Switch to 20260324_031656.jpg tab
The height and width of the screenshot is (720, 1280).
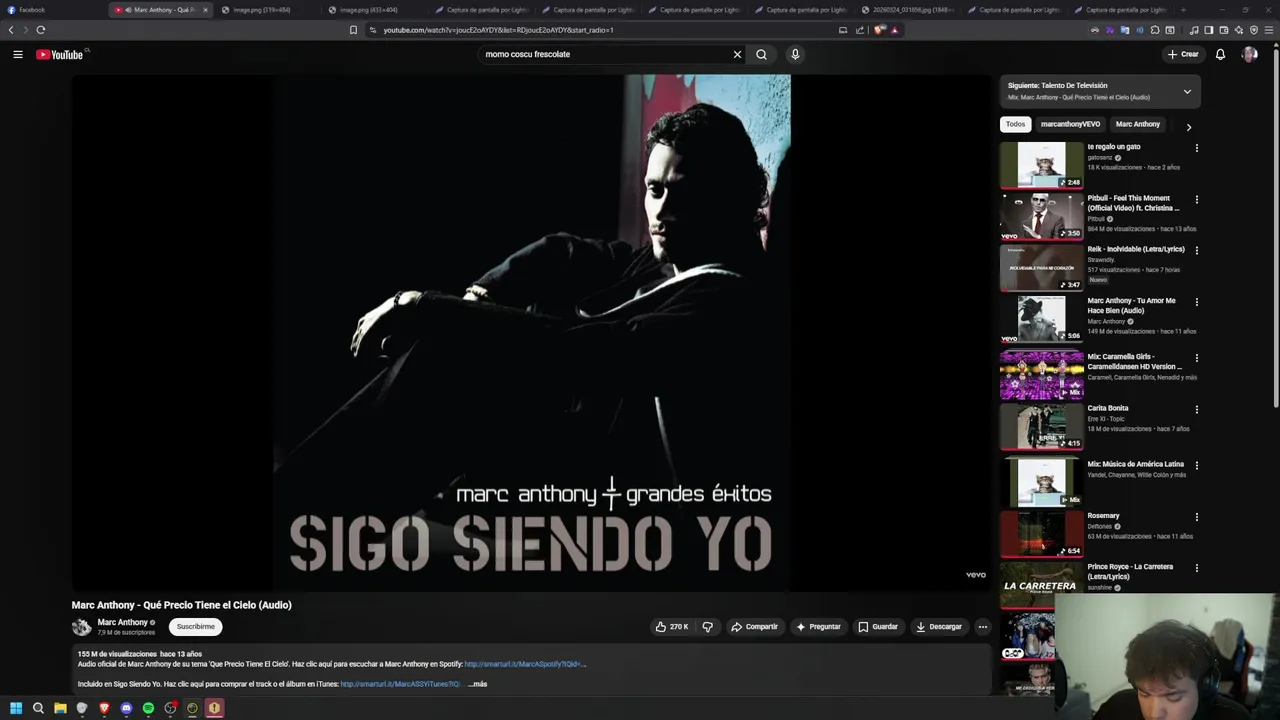[910, 10]
